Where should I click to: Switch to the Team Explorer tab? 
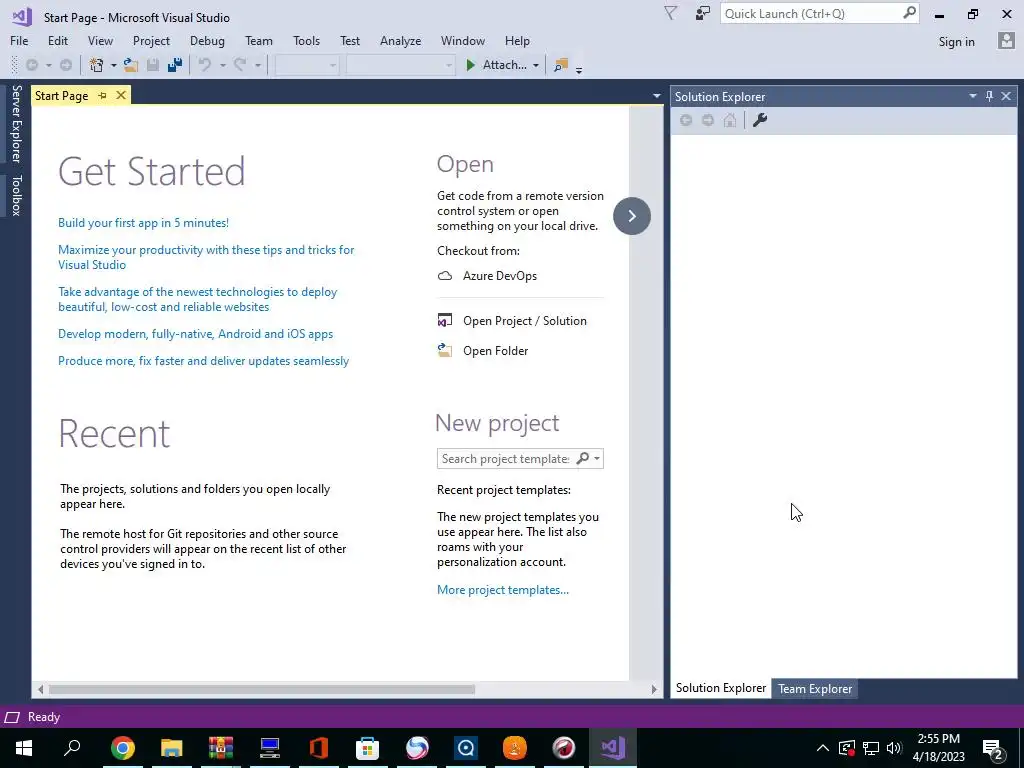pyautogui.click(x=814, y=688)
